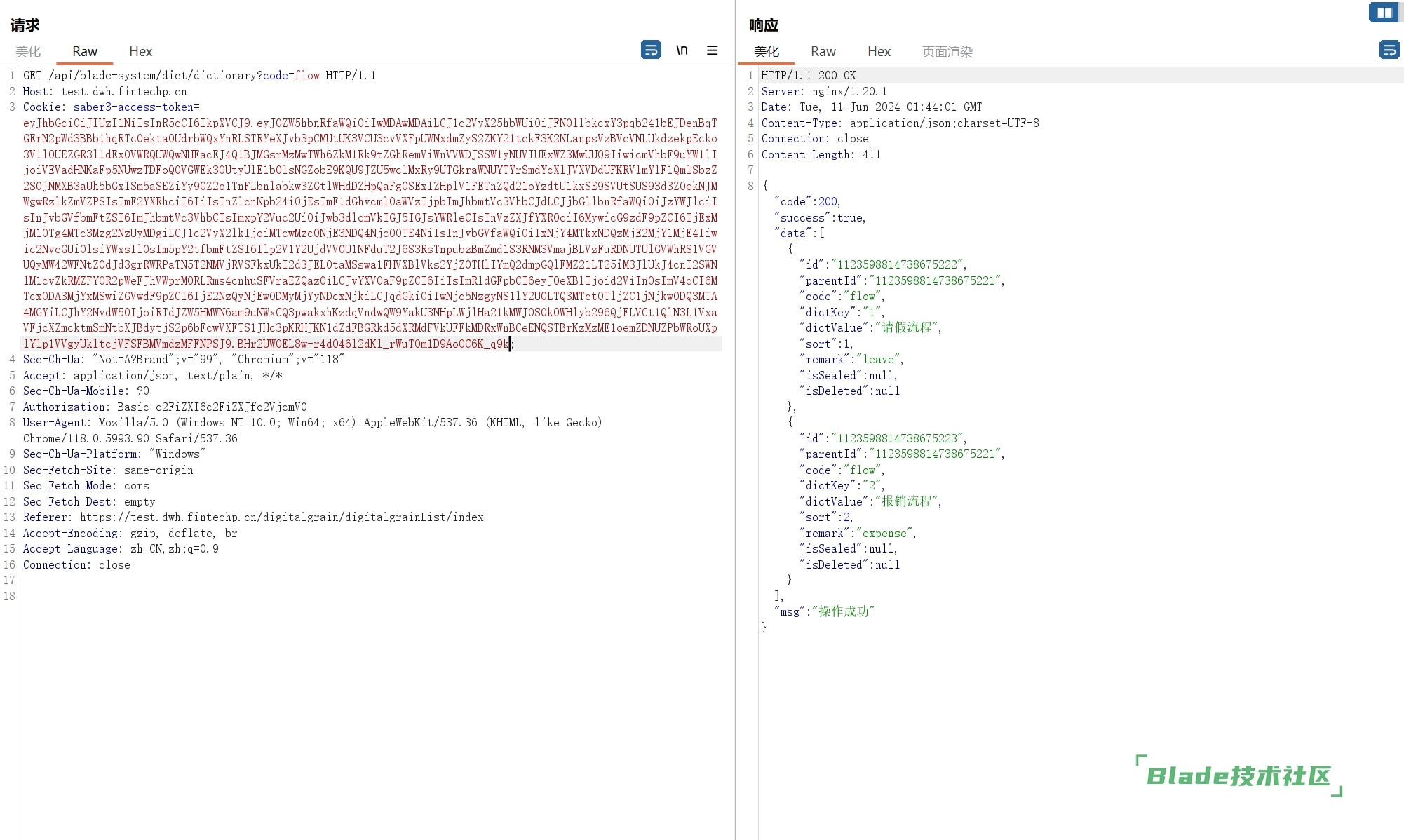Image resolution: width=1404 pixels, height=840 pixels.
Task: Click the 请求 panel title
Action: click(25, 25)
